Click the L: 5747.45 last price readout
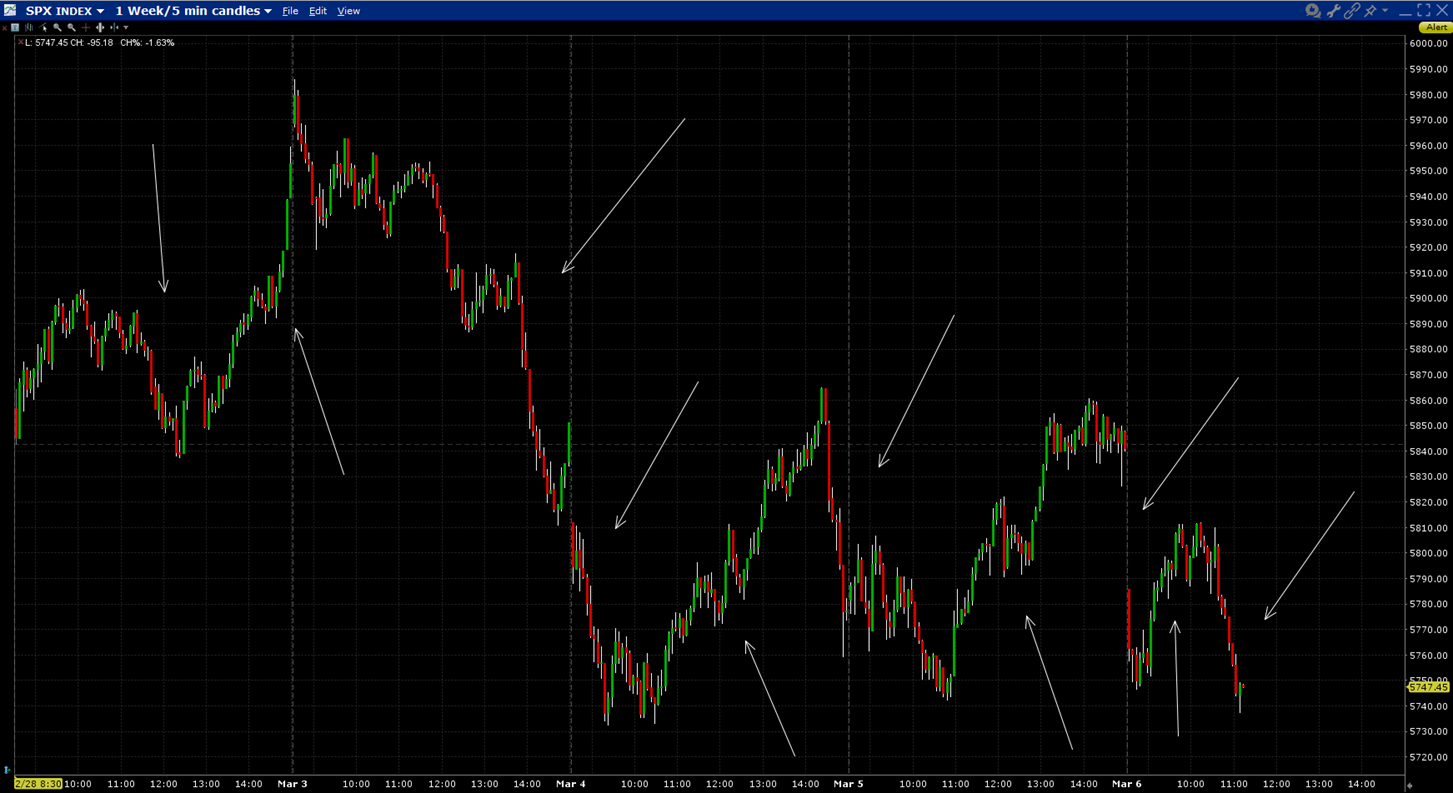Screen dimensions: 1453x793 46,43
